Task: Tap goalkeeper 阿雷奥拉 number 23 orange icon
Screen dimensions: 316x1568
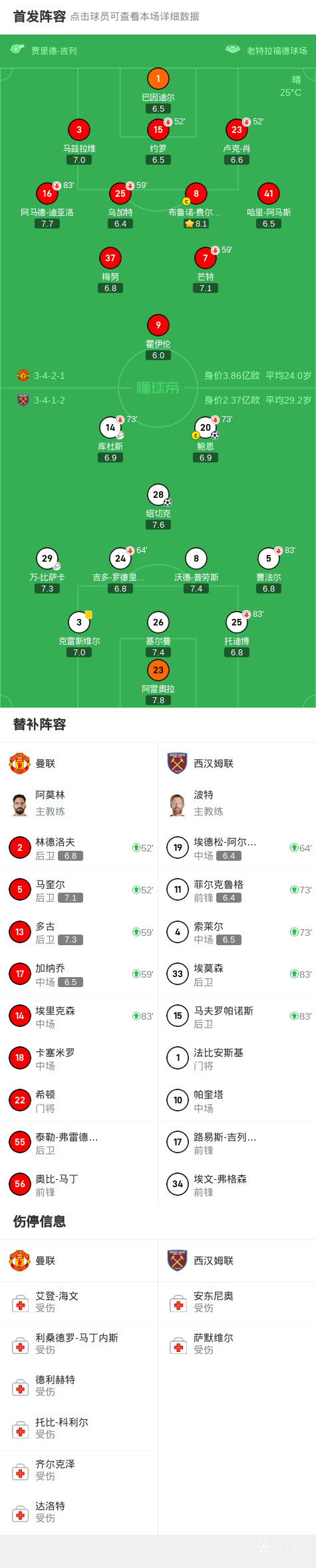Action: coord(158,670)
